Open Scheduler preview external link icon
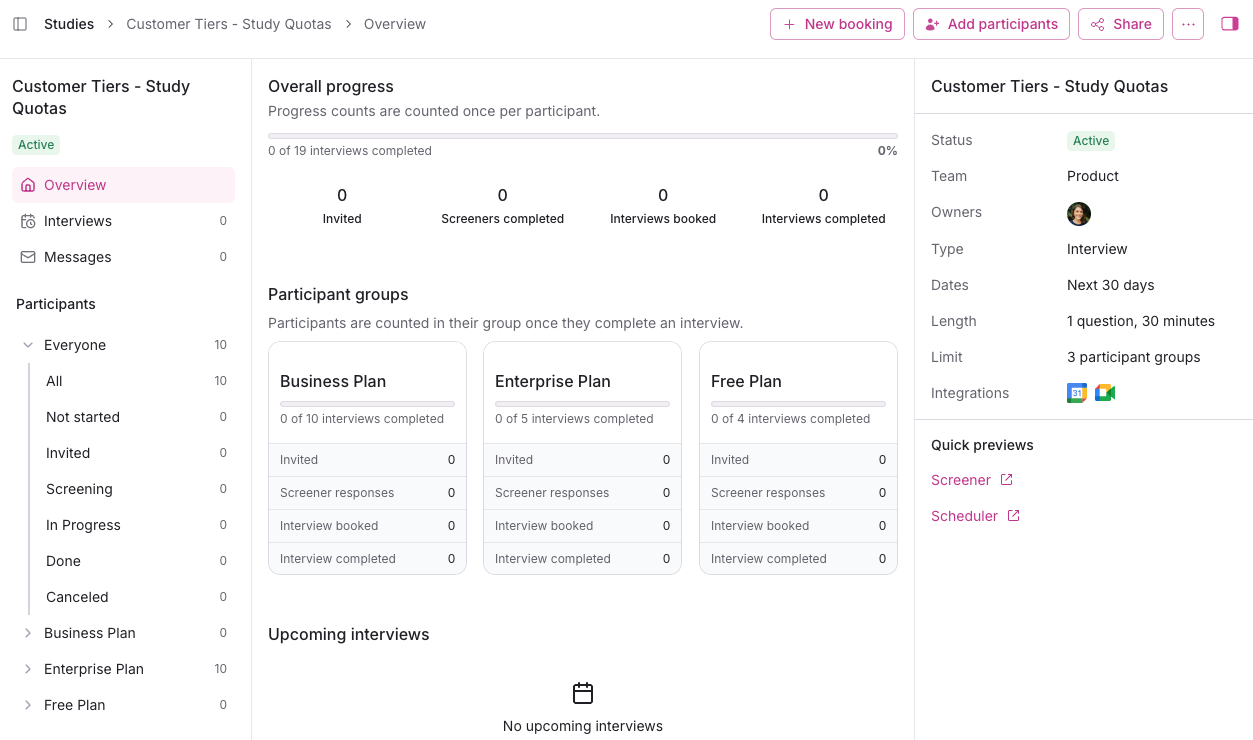Screen dimensions: 1253x740 point(1014,516)
